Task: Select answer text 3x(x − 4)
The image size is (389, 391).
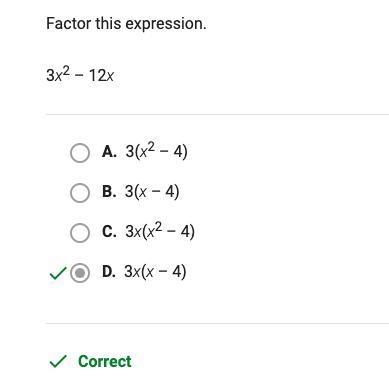Action: pyautogui.click(x=155, y=271)
